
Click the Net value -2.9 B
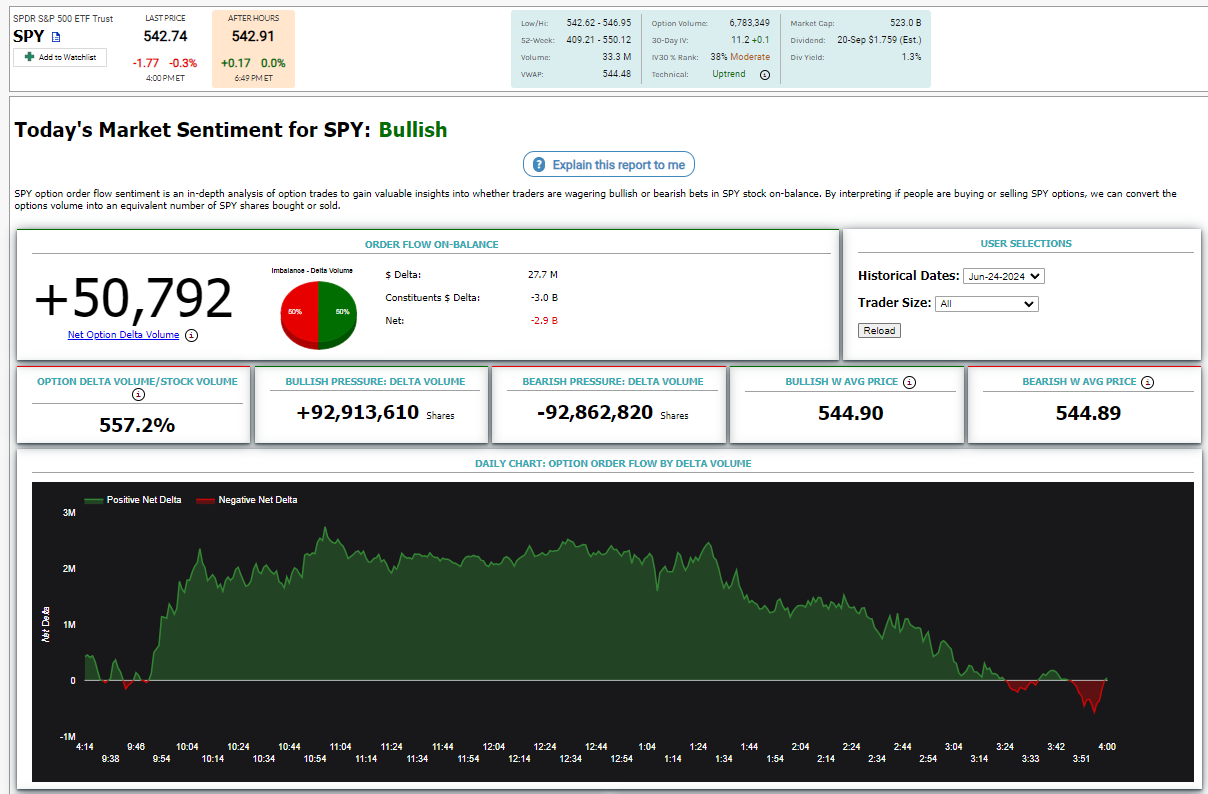coord(544,320)
